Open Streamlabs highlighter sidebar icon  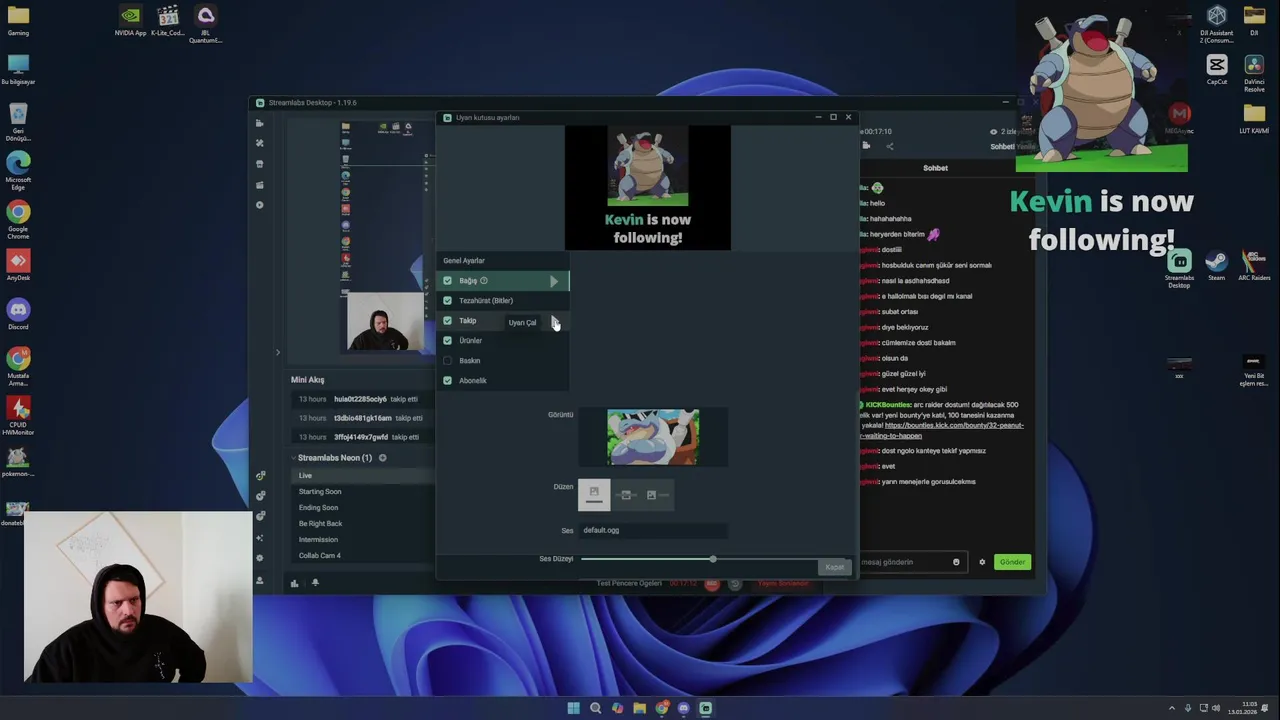[260, 185]
